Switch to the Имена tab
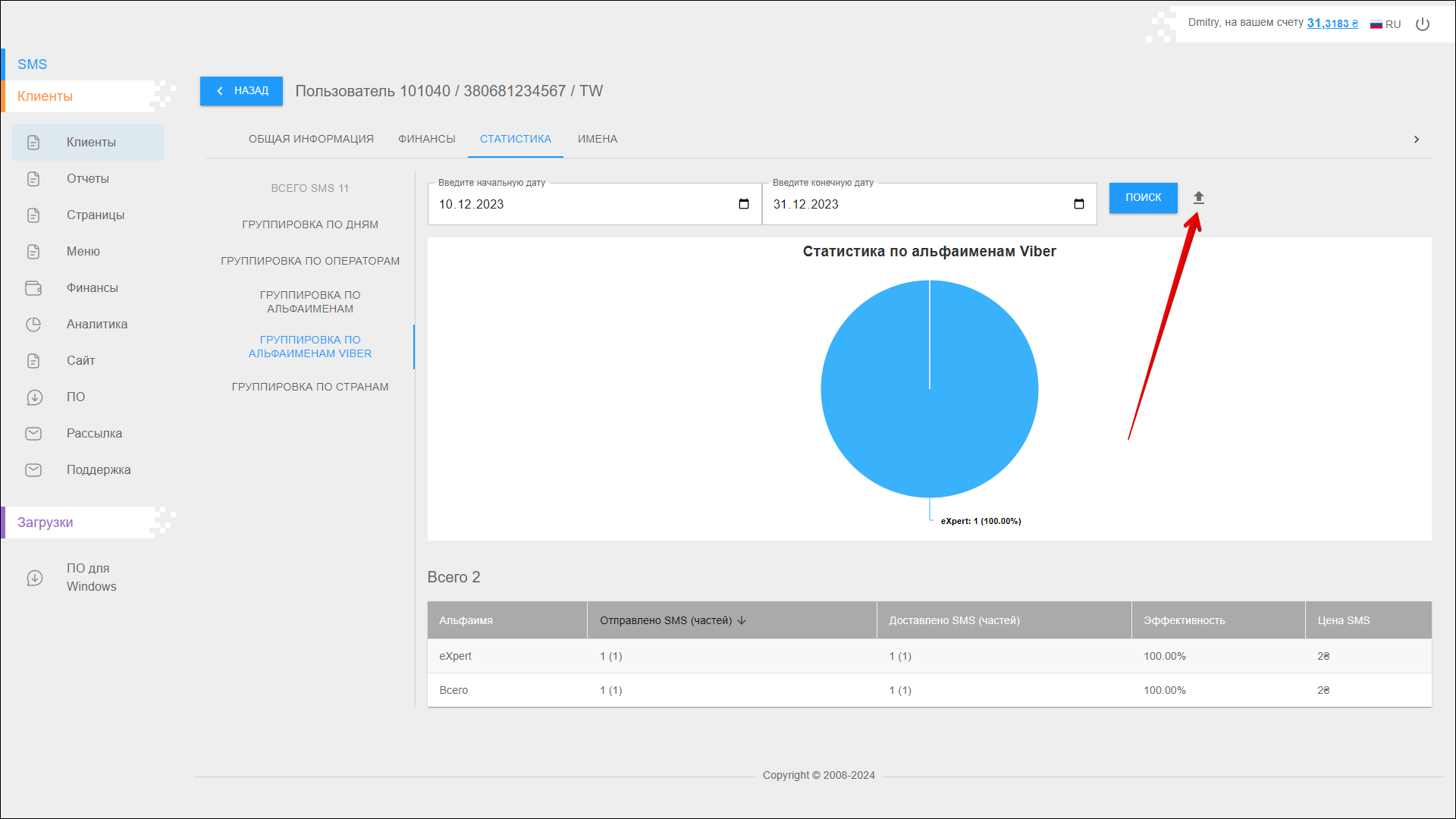 597,139
